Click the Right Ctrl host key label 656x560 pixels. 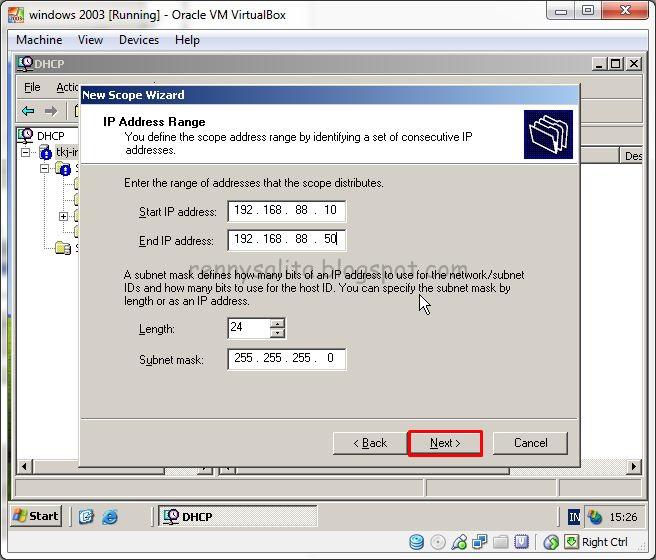(x=605, y=542)
